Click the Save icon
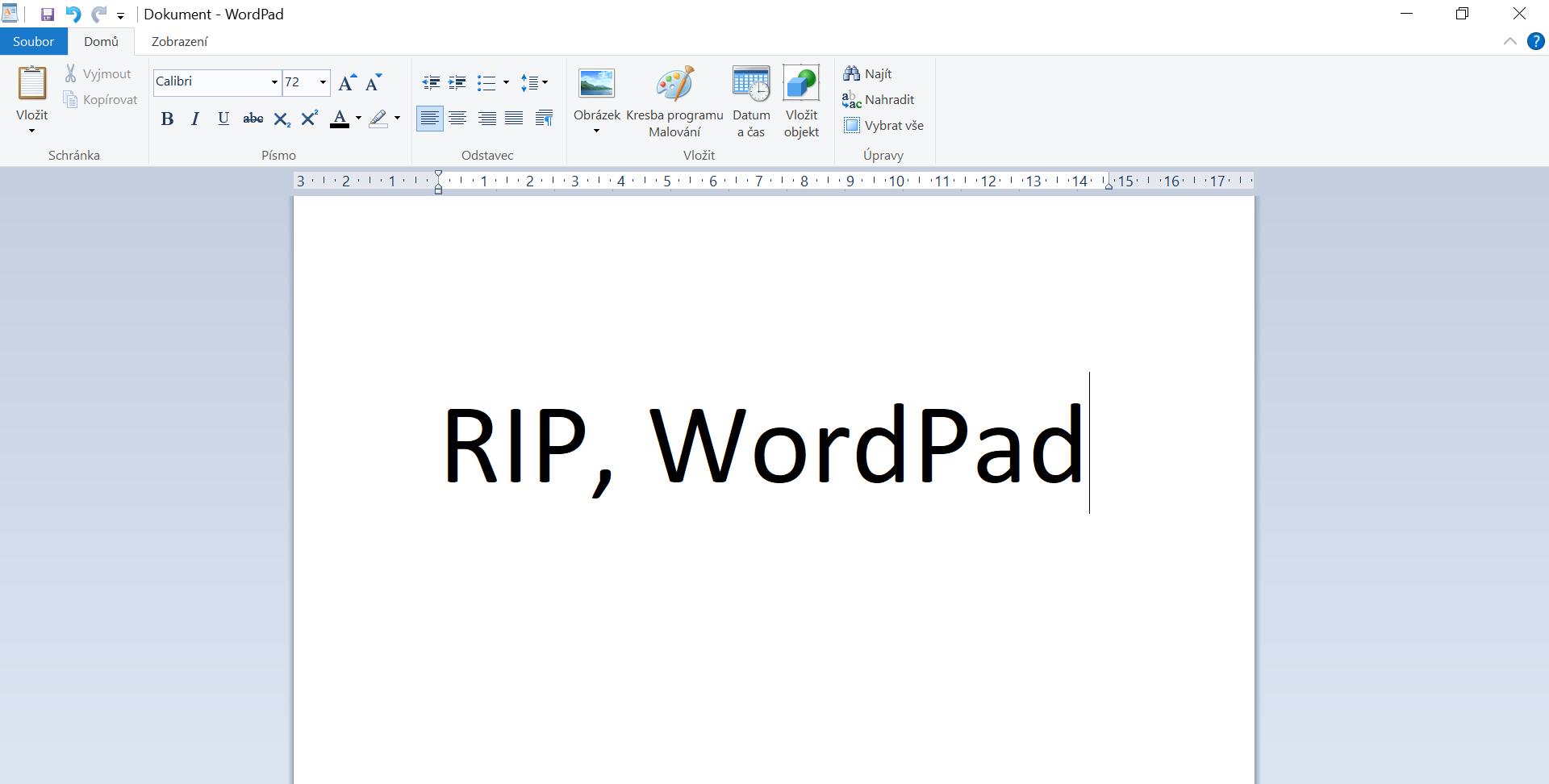The height and width of the screenshot is (784, 1549). point(47,14)
